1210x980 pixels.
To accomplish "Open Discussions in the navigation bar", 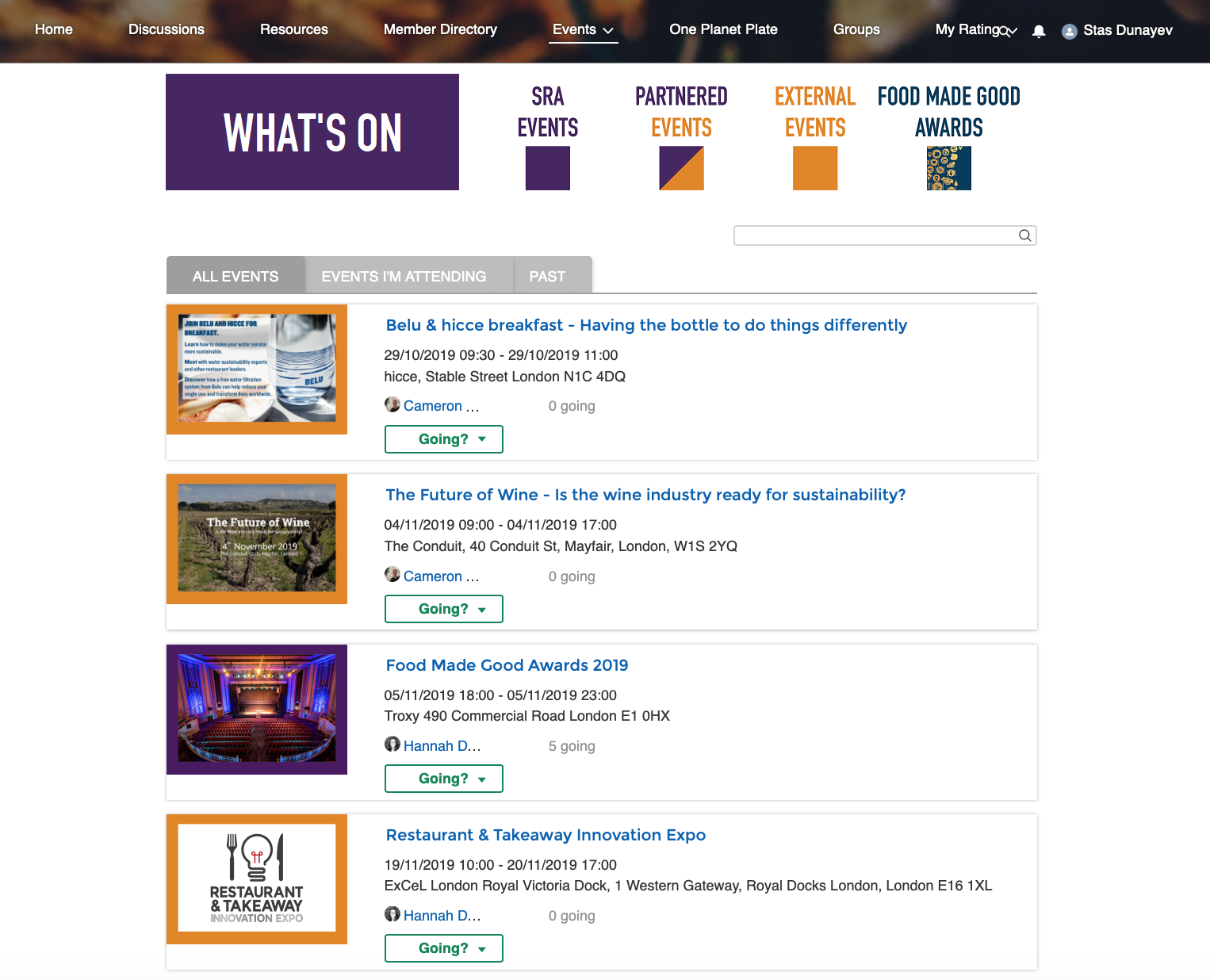I will pyautogui.click(x=167, y=29).
